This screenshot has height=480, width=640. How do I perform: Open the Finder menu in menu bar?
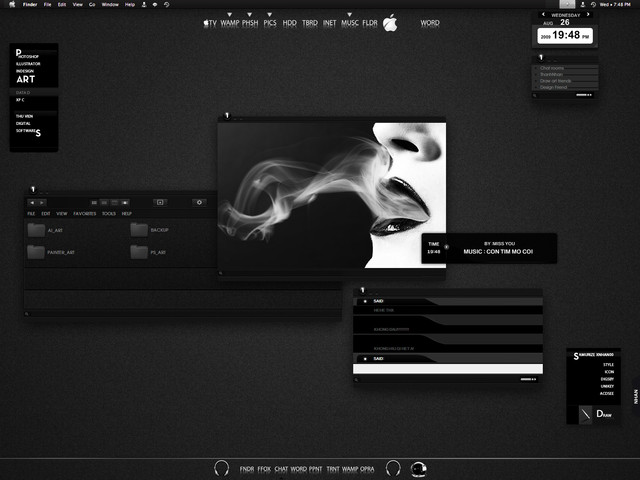pos(30,5)
